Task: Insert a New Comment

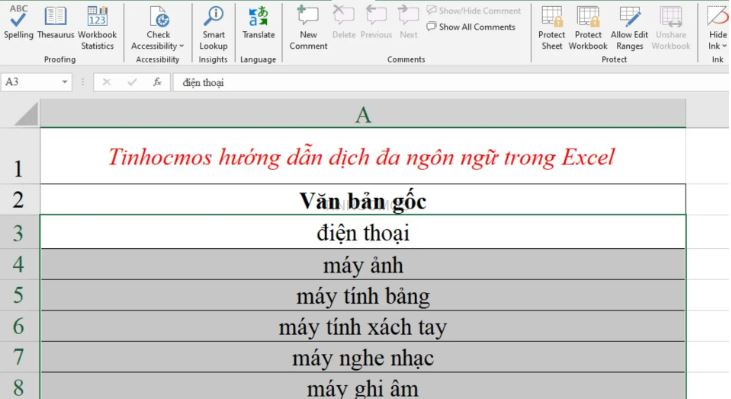Action: click(308, 28)
